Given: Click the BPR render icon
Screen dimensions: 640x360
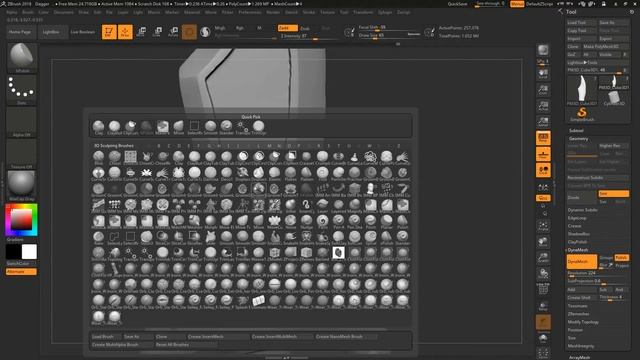Looking at the screenshot, I should pyautogui.click(x=543, y=50).
